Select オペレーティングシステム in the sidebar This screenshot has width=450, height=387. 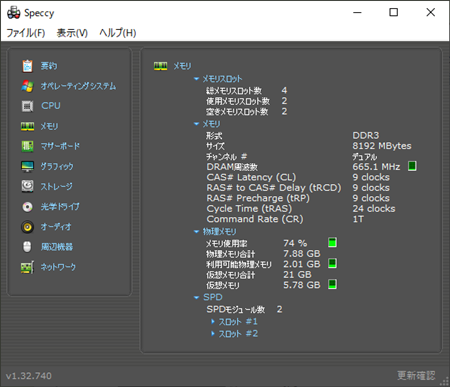[x=78, y=86]
